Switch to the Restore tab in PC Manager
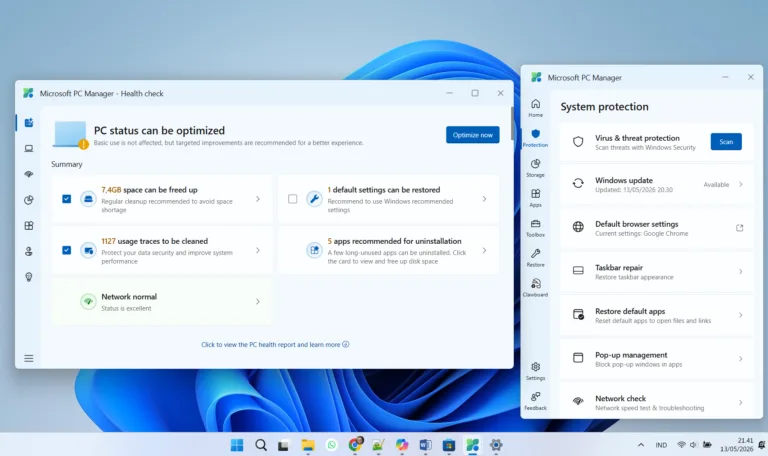This screenshot has height=456, width=768. 535,258
